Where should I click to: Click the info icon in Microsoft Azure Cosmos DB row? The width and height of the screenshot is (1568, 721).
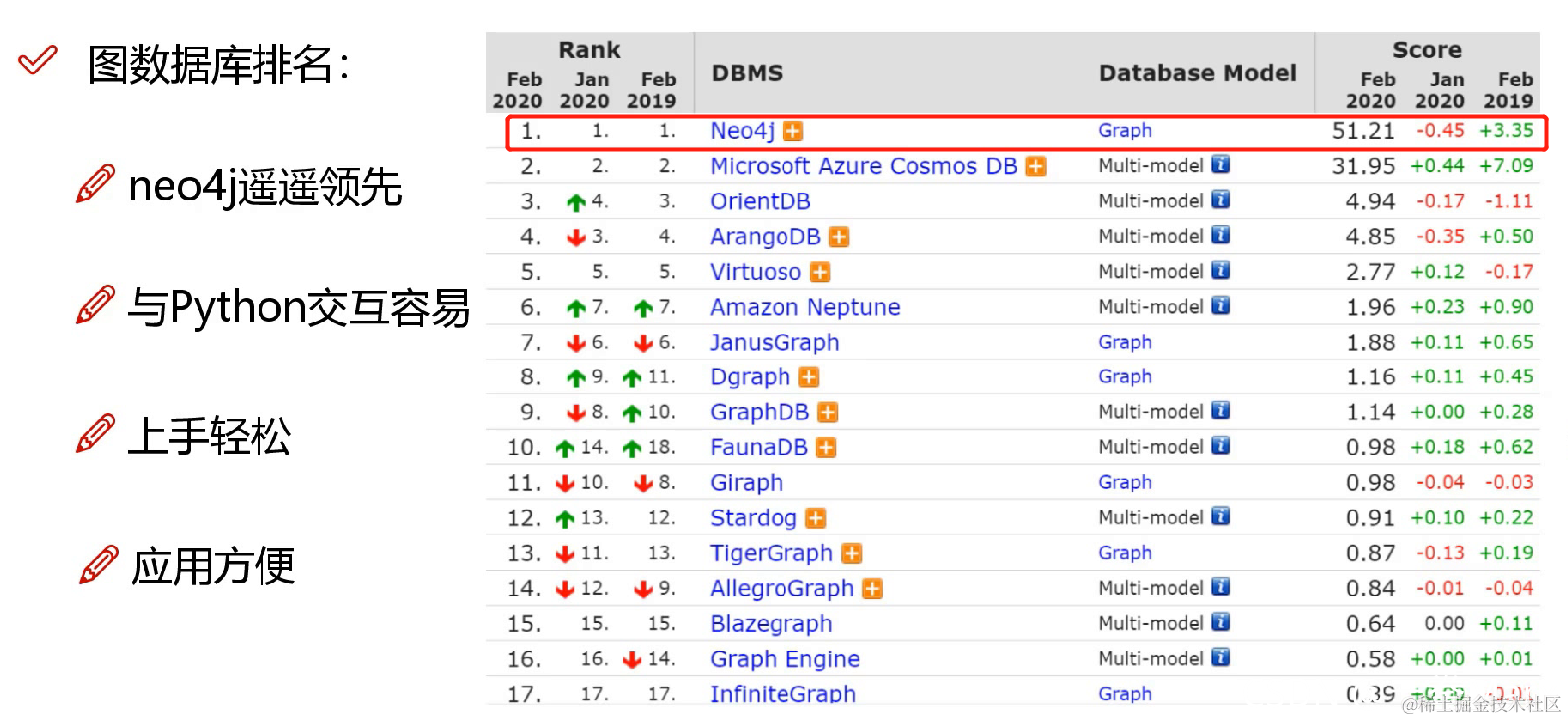[x=1221, y=164]
